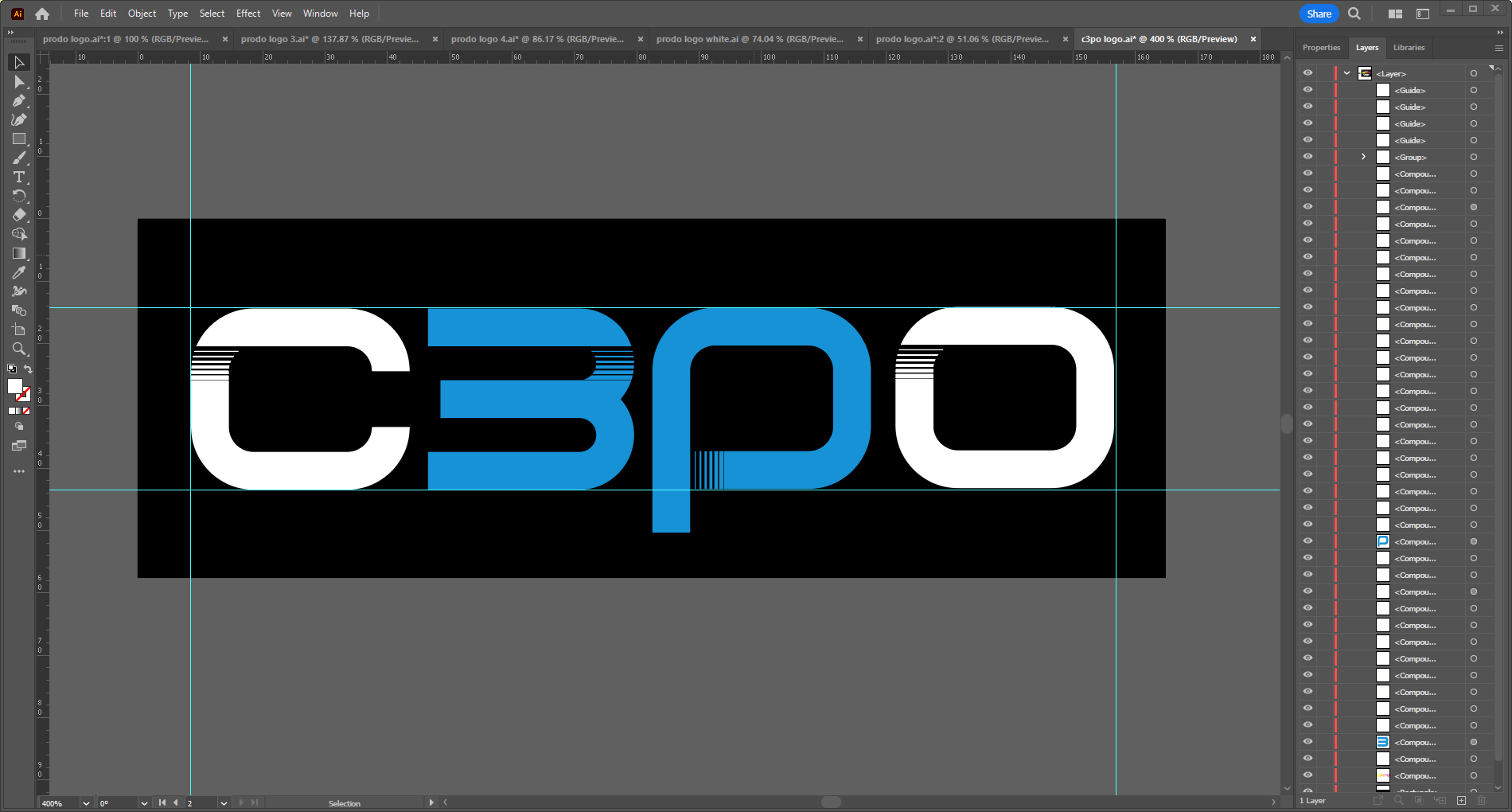Toggle visibility of the <Group> item

[1307, 157]
